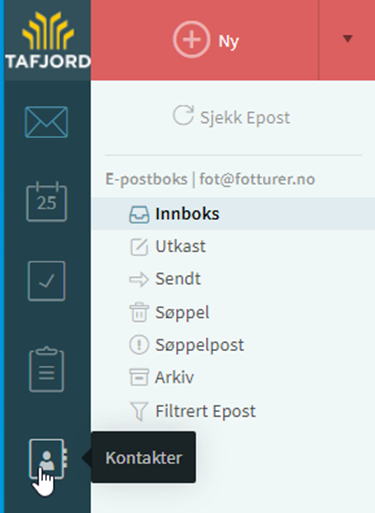Screen dimensions: 375x513
Task: Click the Tafjord logo
Action: 48,40
